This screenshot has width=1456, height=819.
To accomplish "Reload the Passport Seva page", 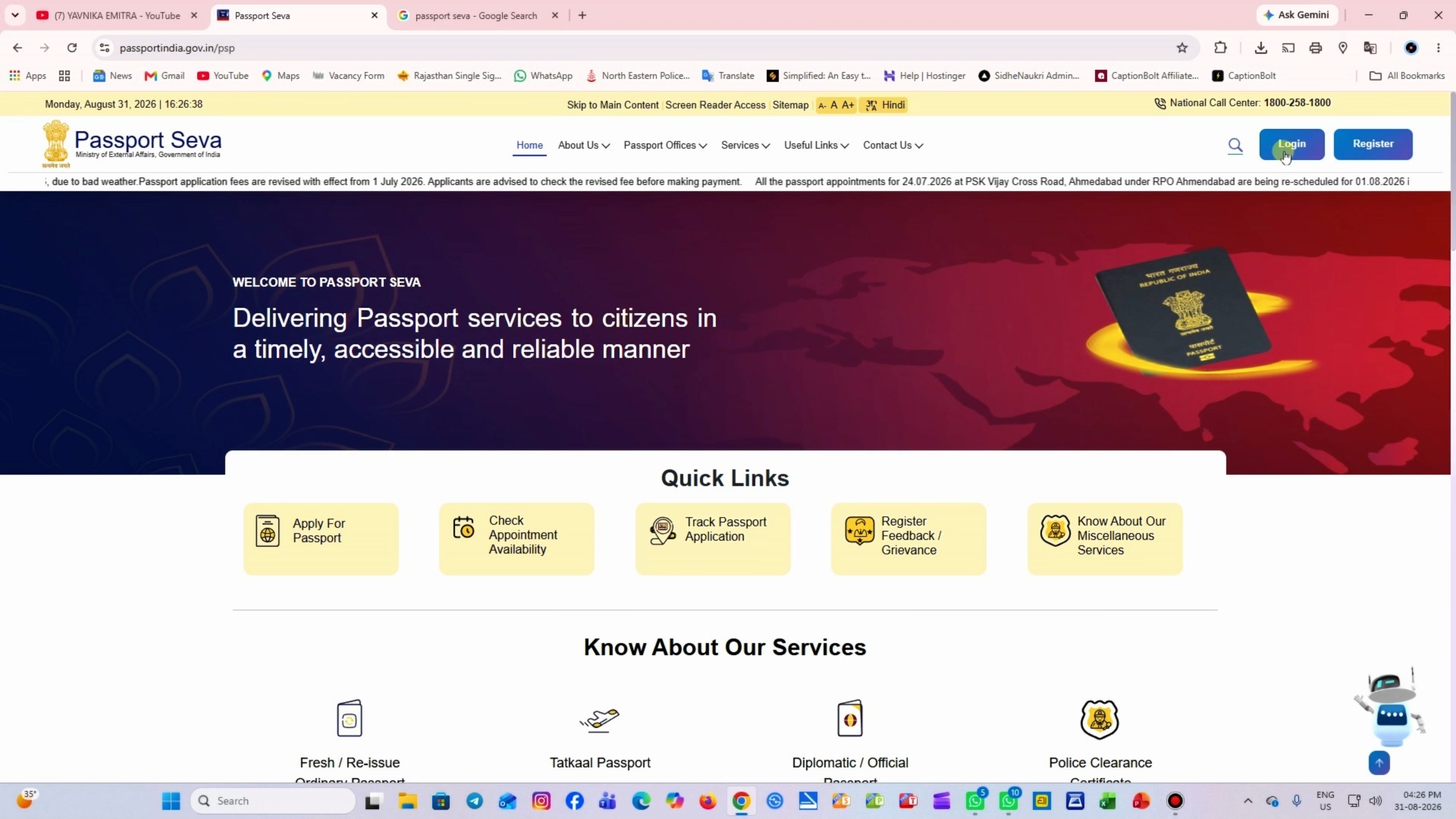I will [x=72, y=48].
